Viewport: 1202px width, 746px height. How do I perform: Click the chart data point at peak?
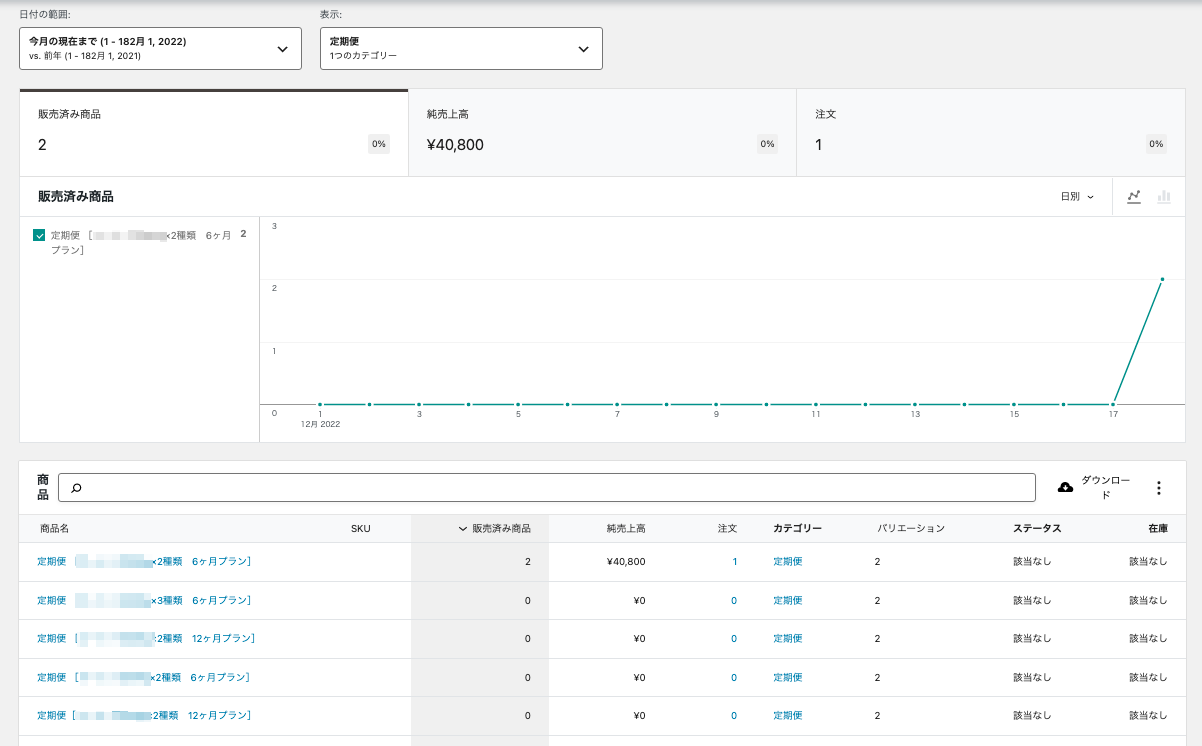(x=1162, y=280)
